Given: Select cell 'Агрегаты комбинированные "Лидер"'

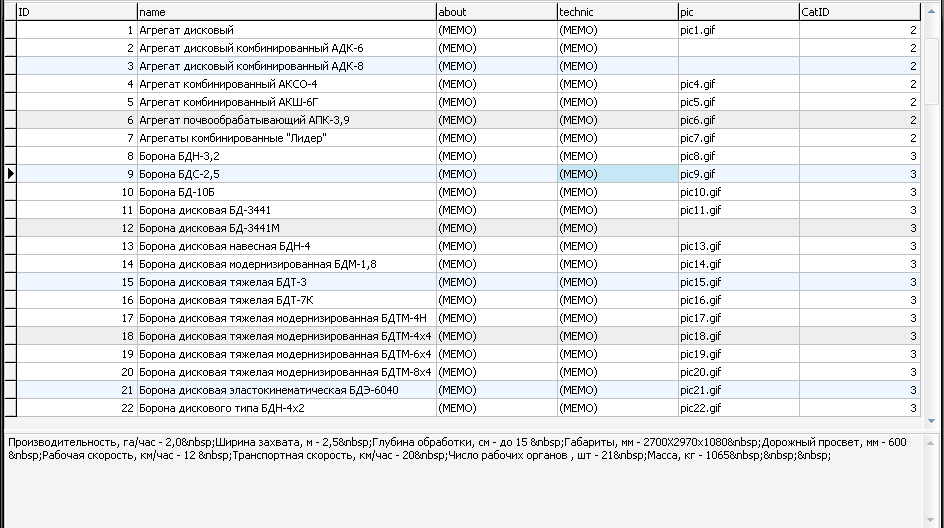Looking at the screenshot, I should pyautogui.click(x=286, y=138).
